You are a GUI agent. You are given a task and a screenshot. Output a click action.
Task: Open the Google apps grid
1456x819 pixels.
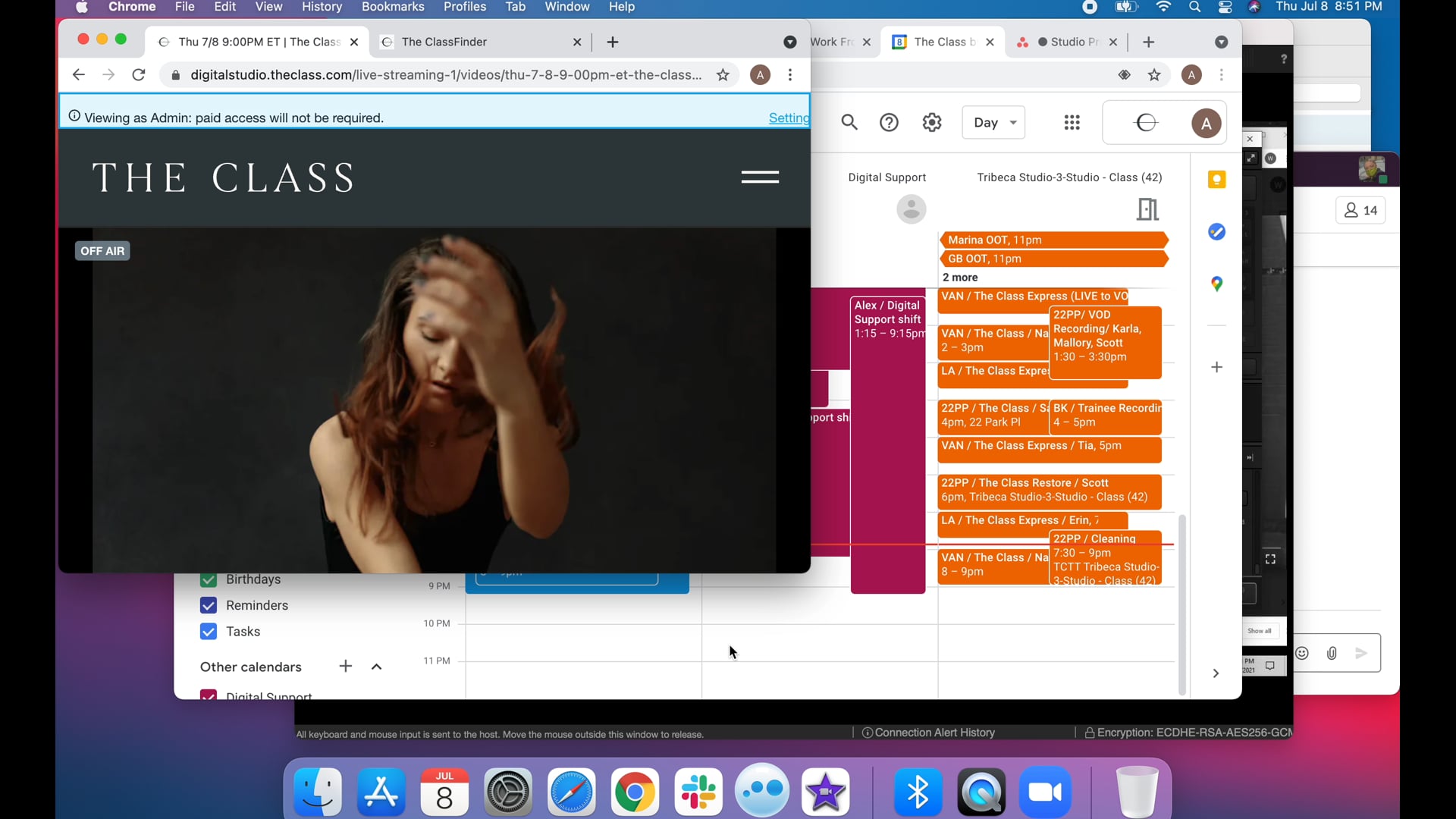click(1072, 122)
